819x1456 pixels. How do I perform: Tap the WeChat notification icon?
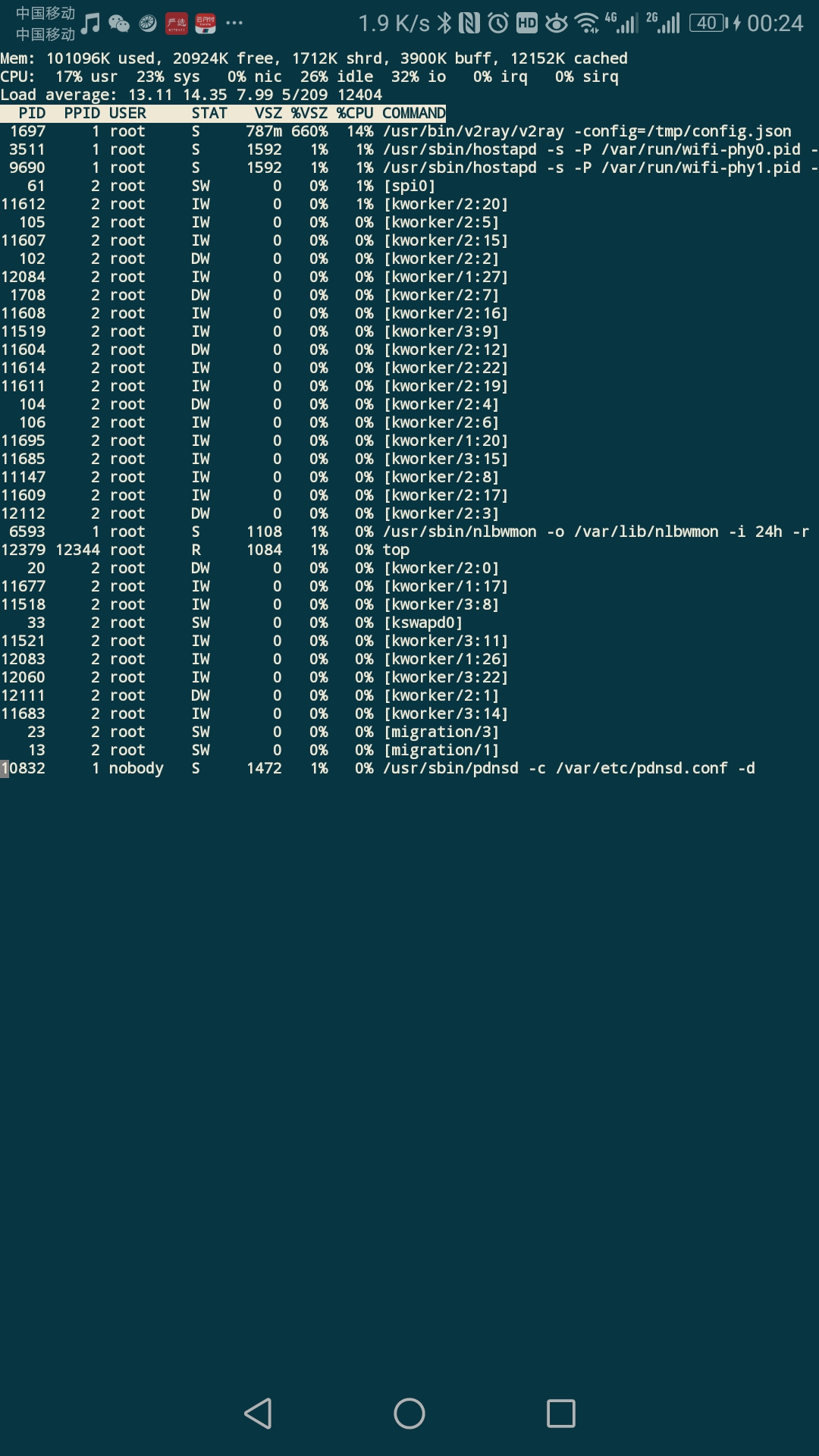119,24
